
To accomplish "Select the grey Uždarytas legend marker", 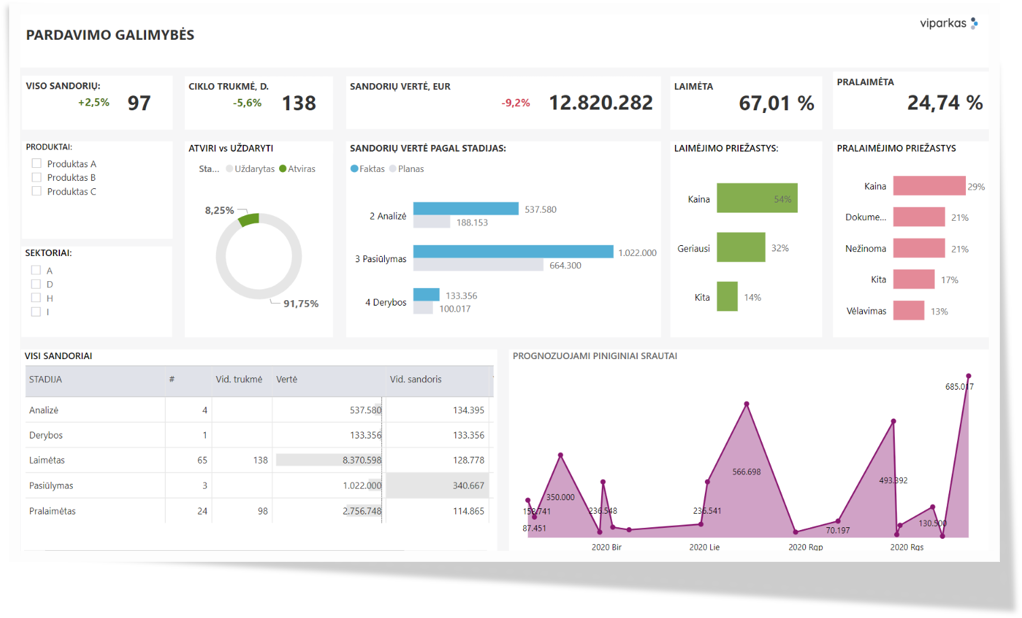I will pos(230,169).
